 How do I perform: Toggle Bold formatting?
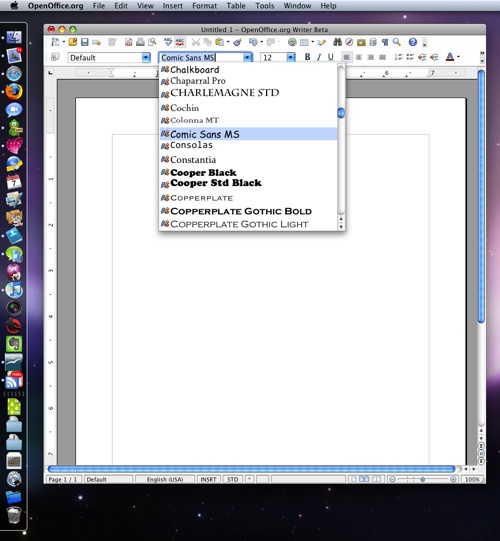[307, 57]
